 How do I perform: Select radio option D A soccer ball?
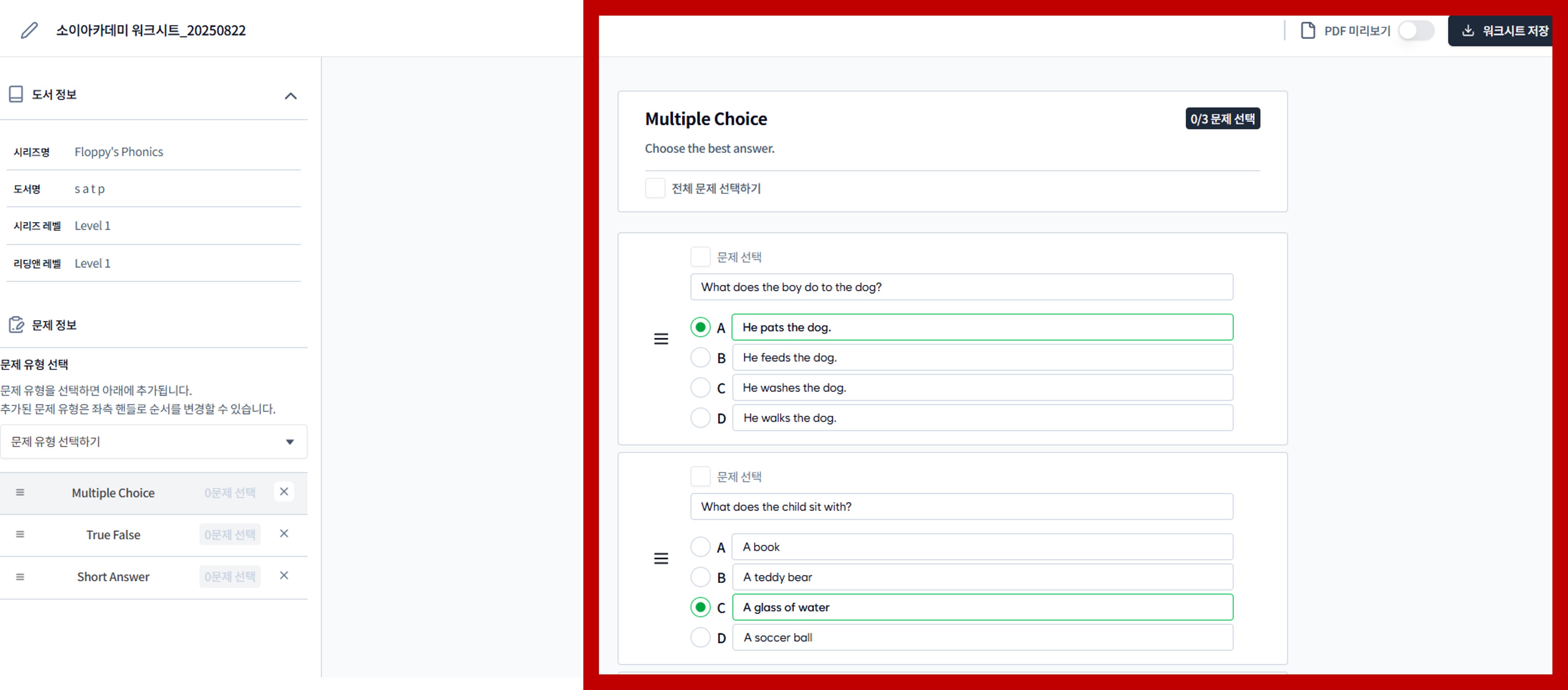click(x=700, y=638)
